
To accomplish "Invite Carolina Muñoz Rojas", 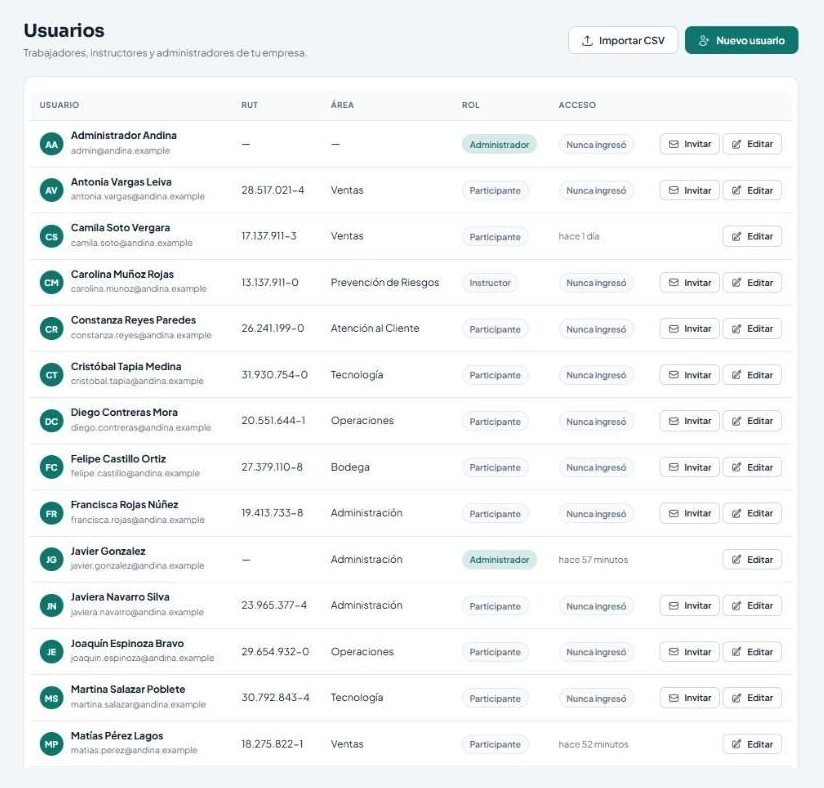I will 689,283.
